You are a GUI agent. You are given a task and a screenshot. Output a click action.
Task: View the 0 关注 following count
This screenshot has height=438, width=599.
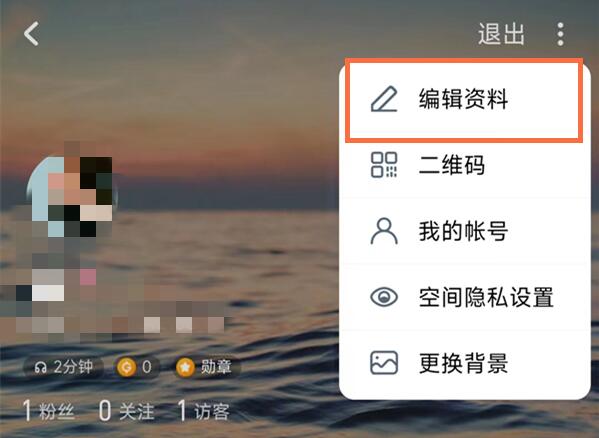[x=127, y=411]
